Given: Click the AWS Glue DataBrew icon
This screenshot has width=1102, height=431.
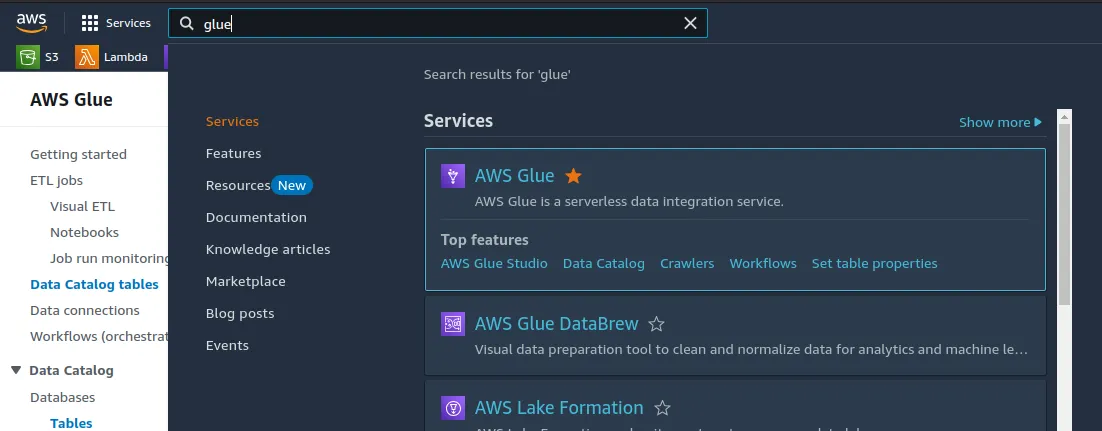Looking at the screenshot, I should click(x=453, y=324).
